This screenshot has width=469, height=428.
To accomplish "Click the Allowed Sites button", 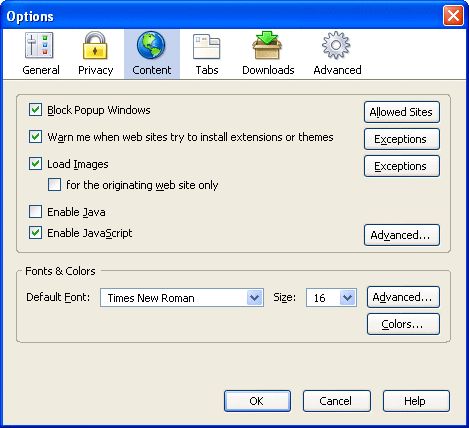I will pos(402,112).
